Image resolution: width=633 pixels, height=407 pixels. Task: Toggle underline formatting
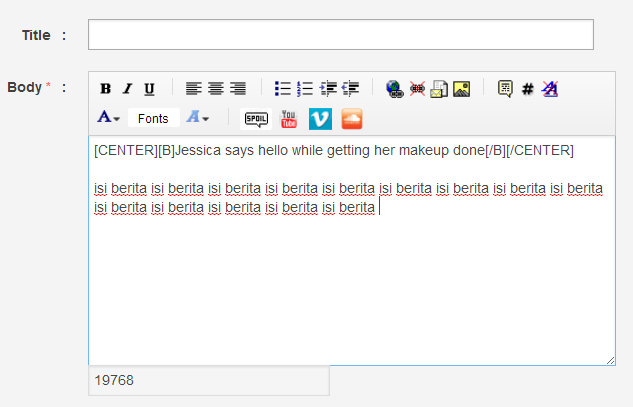coord(149,89)
